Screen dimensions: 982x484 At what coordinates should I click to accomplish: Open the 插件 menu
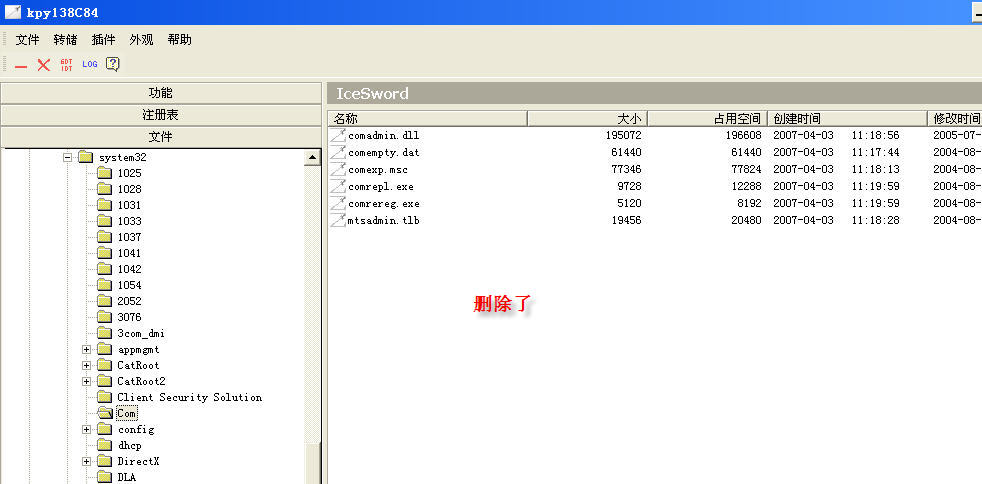[x=103, y=40]
